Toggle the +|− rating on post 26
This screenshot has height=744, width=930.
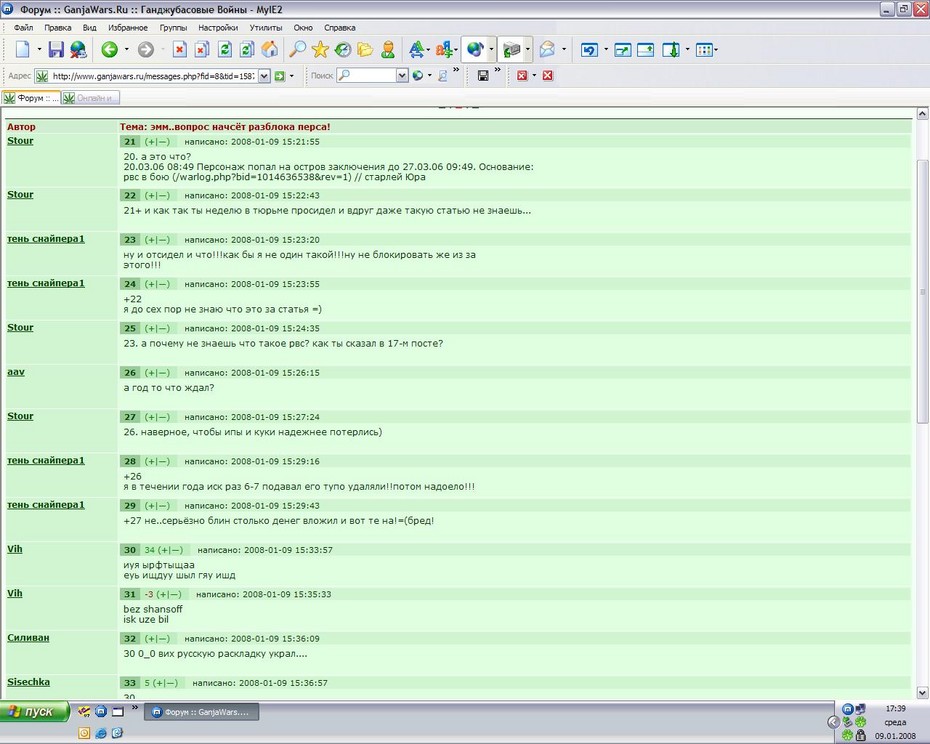(x=157, y=373)
